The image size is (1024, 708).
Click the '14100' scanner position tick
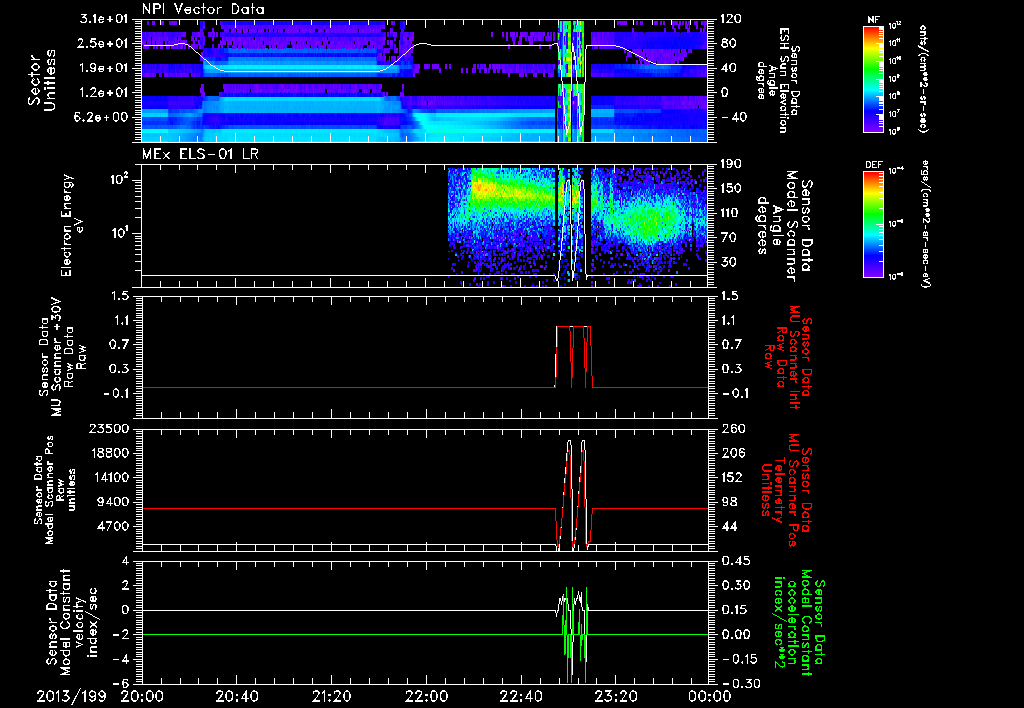click(x=108, y=477)
